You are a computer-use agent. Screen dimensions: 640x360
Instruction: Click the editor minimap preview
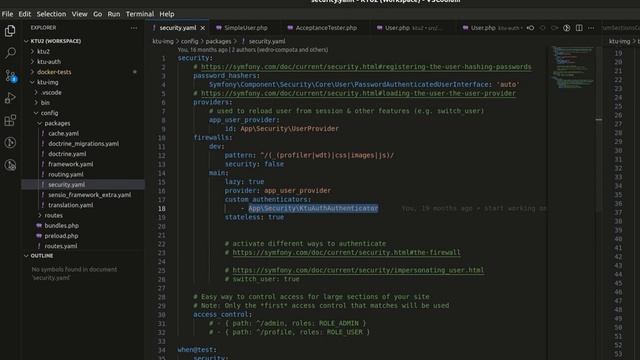point(572,67)
